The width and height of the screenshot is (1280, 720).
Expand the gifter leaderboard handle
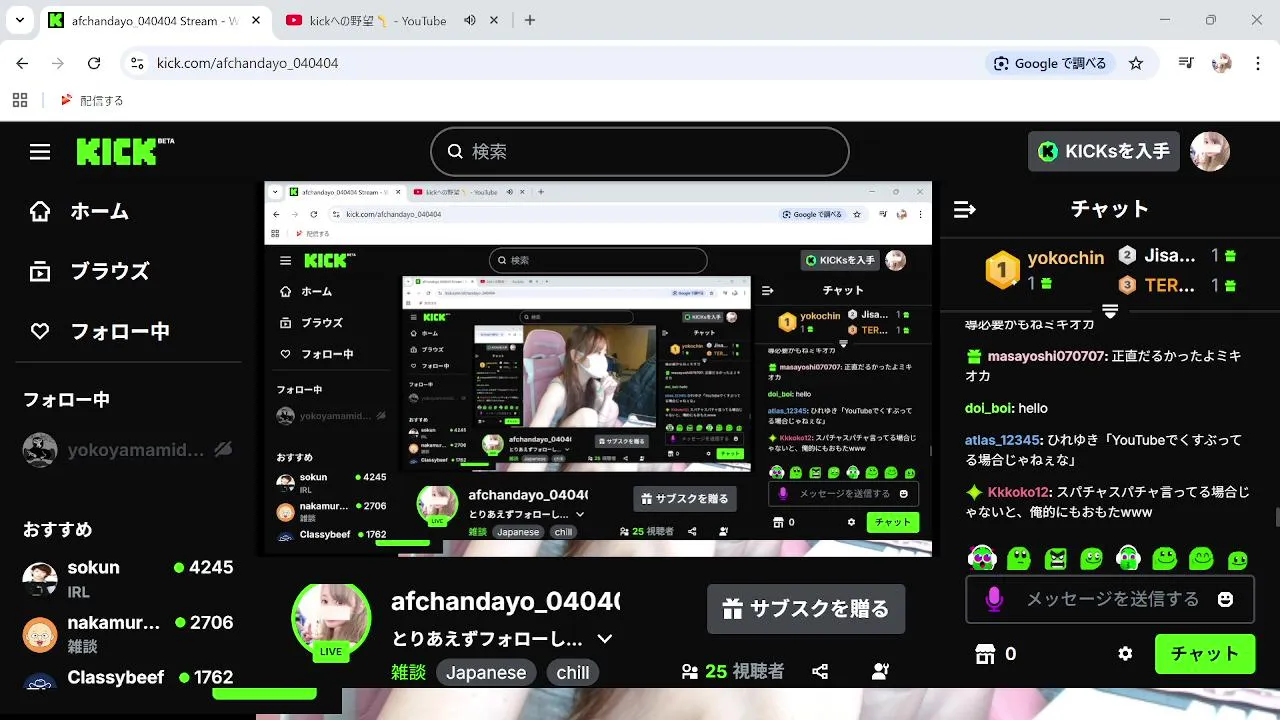tap(1110, 311)
